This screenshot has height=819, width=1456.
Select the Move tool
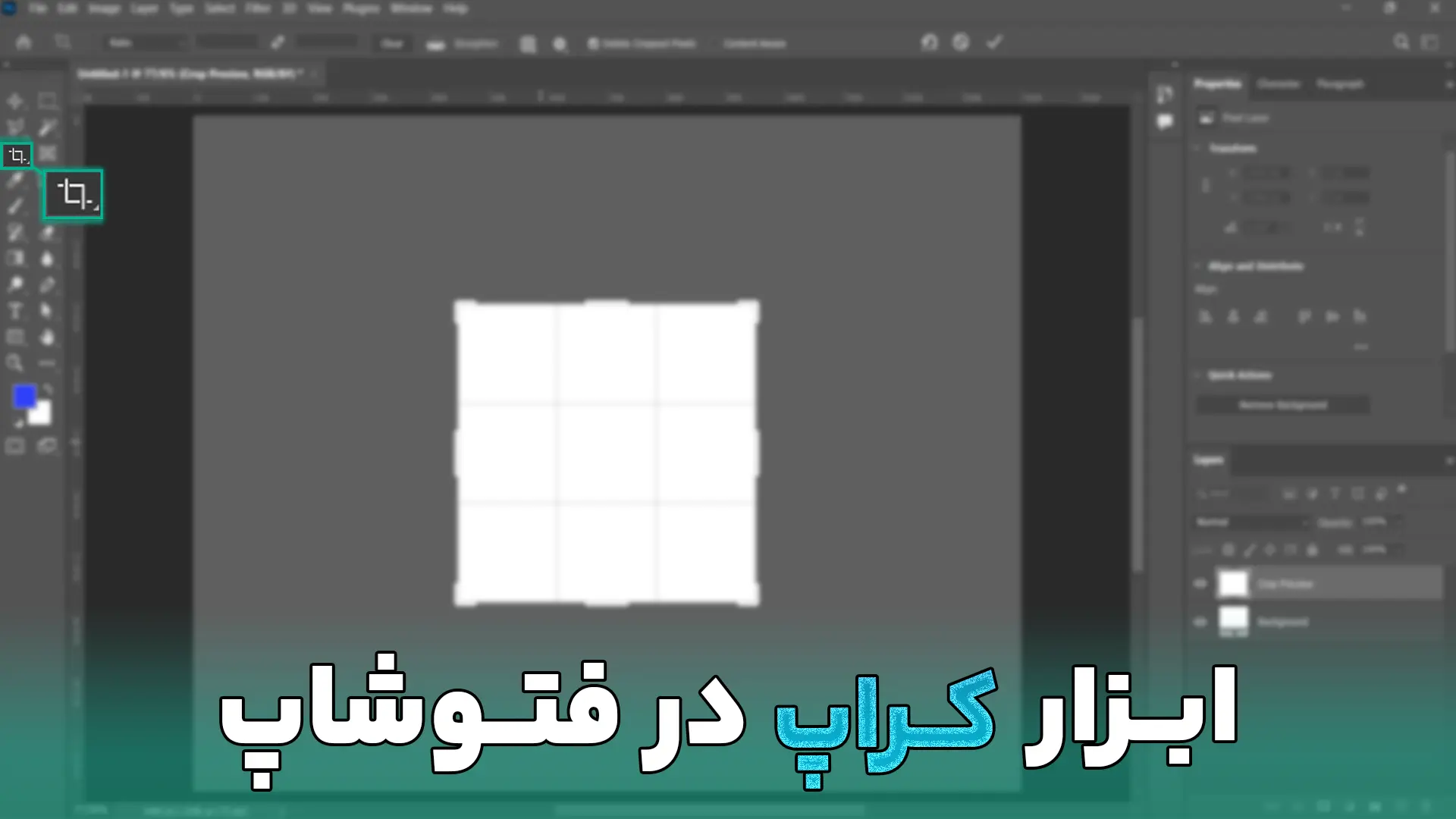[15, 101]
